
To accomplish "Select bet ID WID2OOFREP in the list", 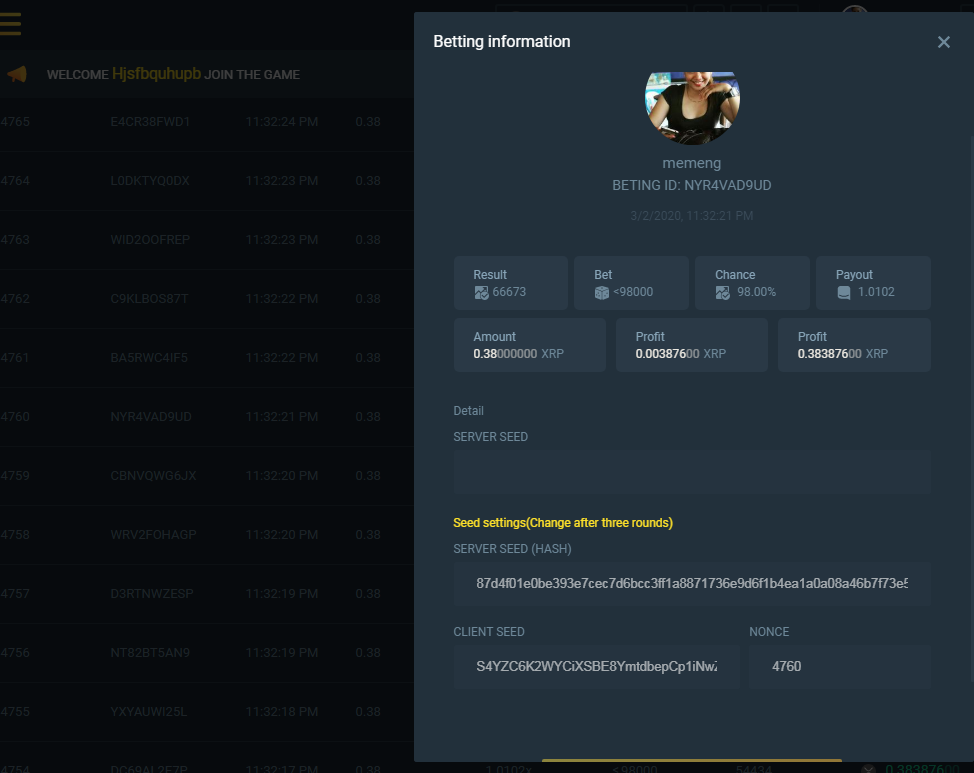I will click(x=150, y=240).
